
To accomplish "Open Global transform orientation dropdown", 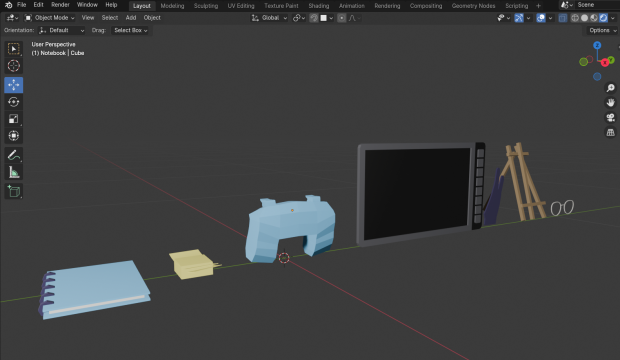I will point(269,18).
